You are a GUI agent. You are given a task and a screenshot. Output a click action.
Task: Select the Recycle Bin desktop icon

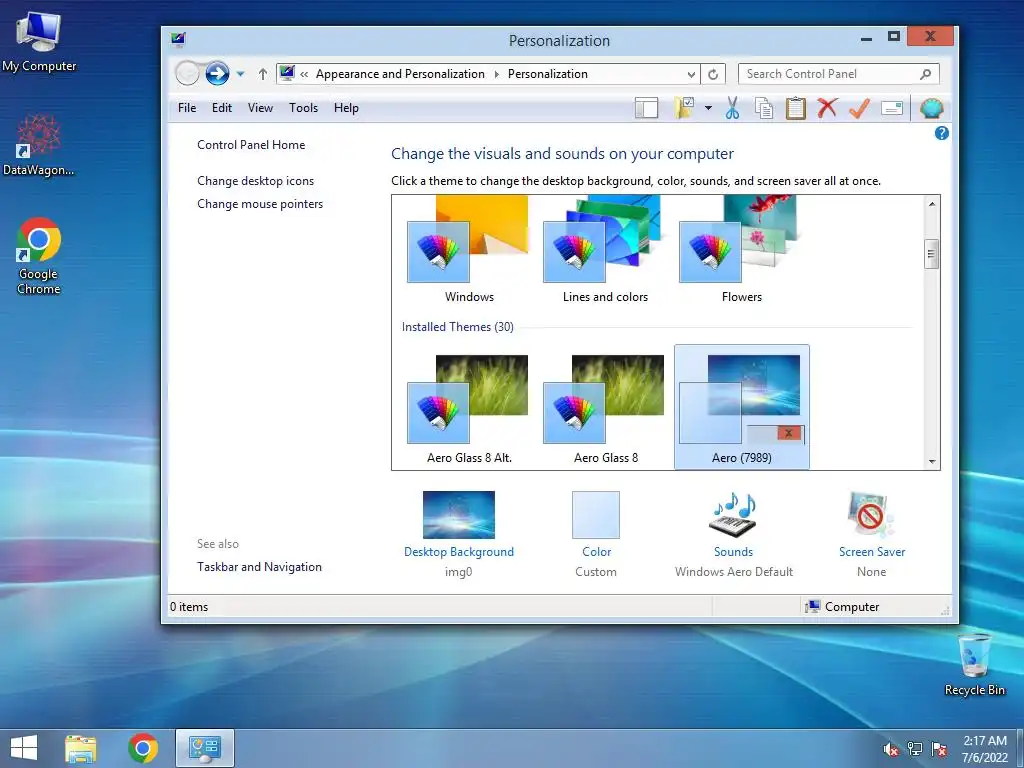974,664
